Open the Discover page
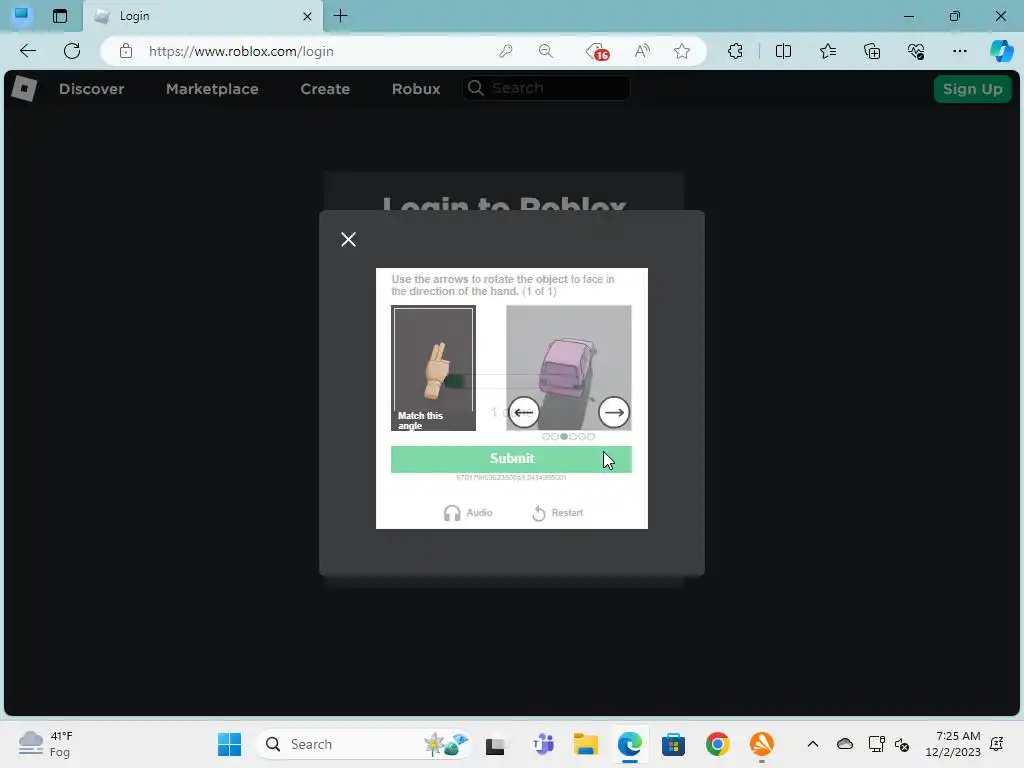Screen dimensions: 1024x768 (91, 89)
